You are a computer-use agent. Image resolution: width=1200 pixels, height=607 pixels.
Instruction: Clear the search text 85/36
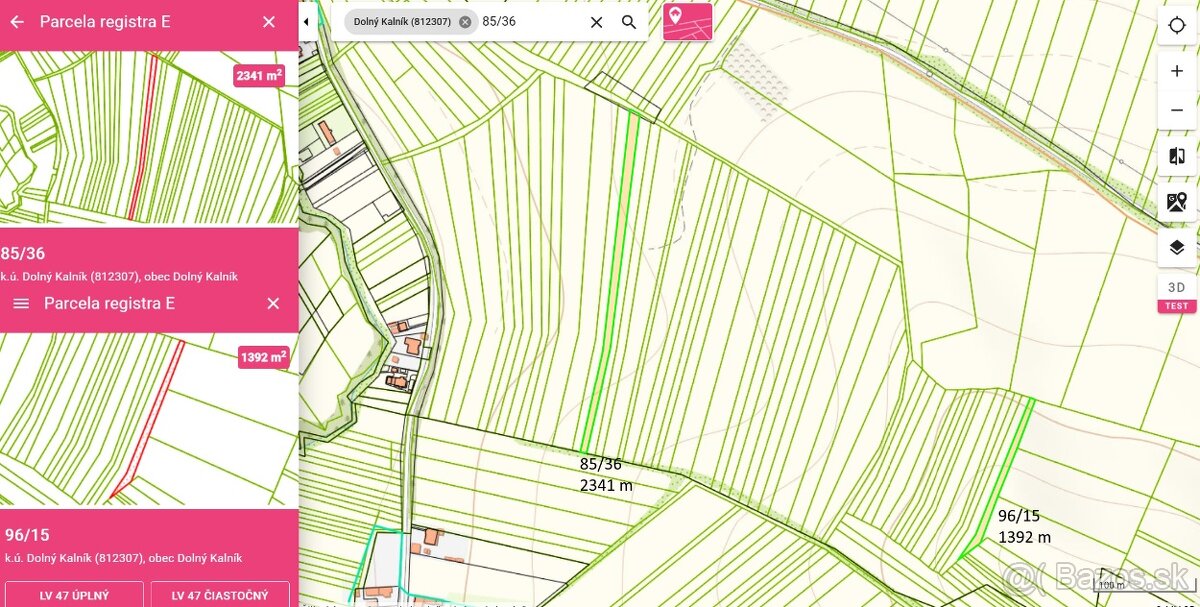click(x=596, y=21)
